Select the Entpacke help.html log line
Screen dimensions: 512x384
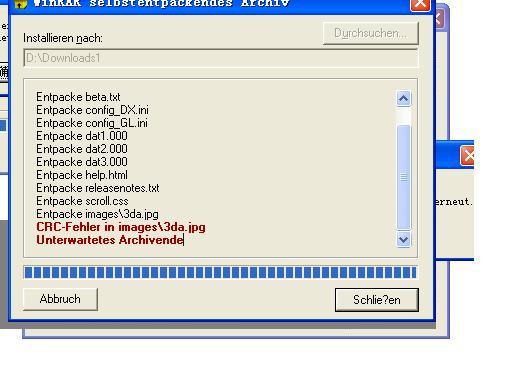pos(82,175)
